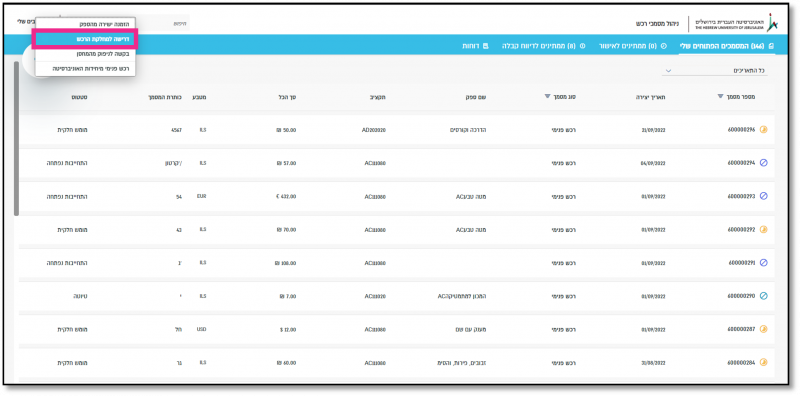Open the 'דוחות' reports tab
This screenshot has width=800, height=396.
tap(475, 46)
